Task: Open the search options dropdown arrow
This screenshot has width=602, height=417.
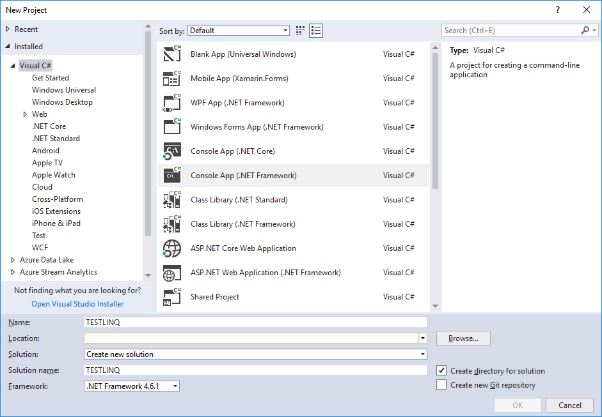Action: 594,30
